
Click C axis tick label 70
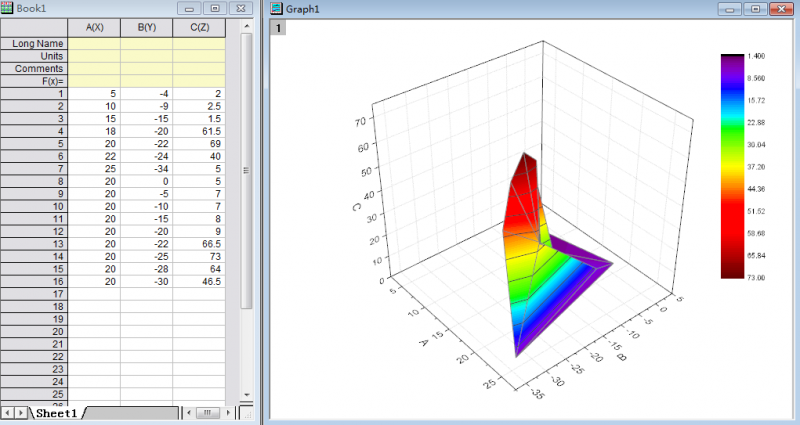click(360, 121)
